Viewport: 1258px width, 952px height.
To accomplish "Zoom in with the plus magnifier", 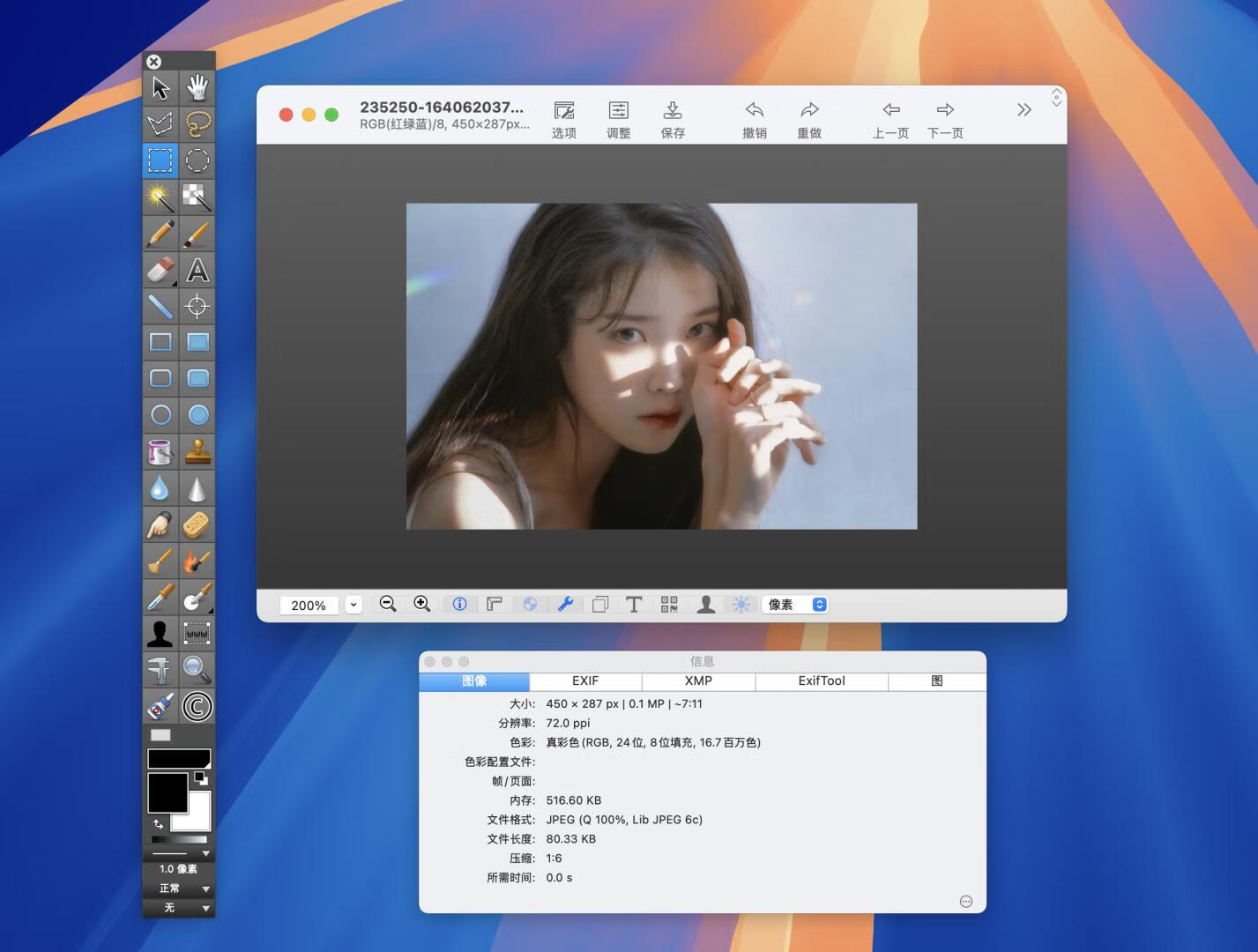I will coord(422,604).
